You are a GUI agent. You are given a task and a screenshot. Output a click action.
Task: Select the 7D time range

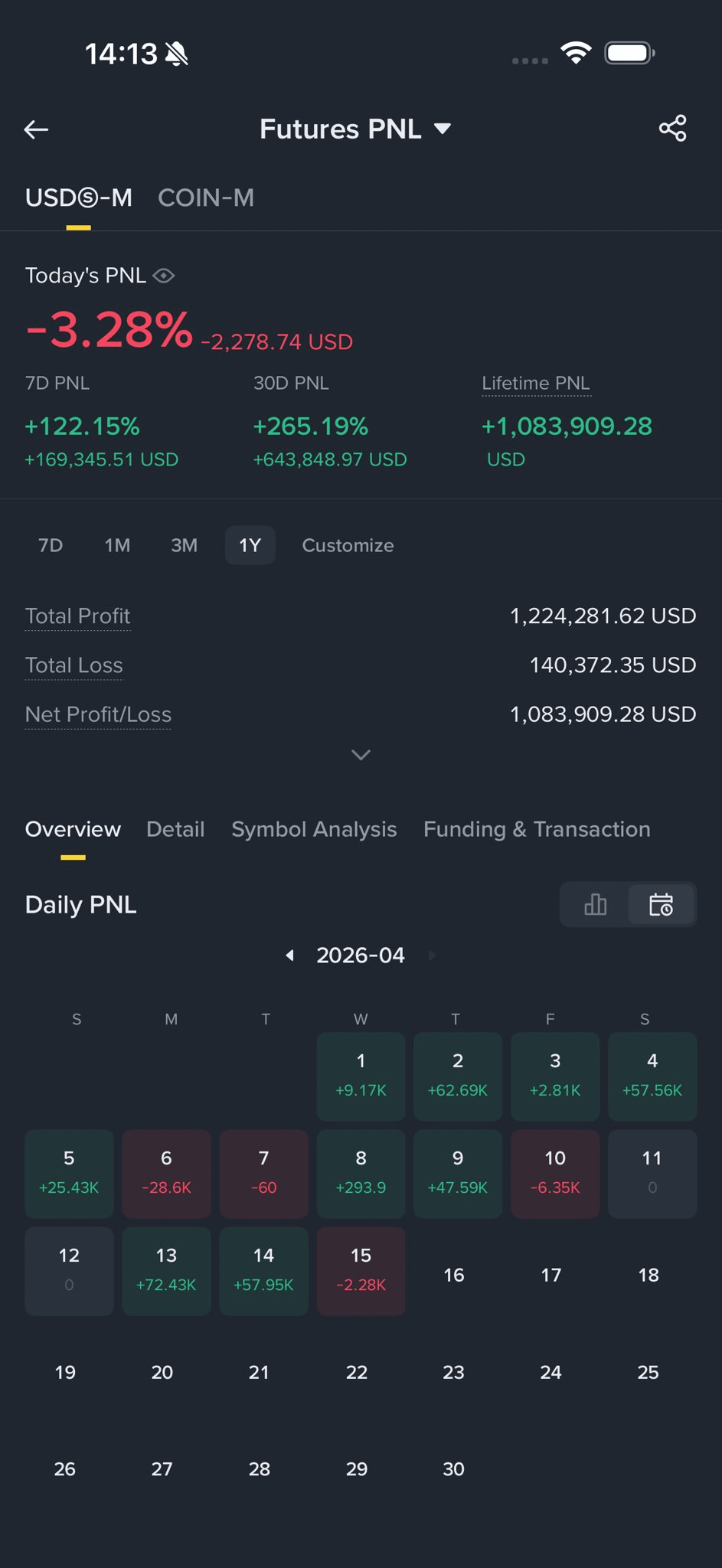tap(51, 545)
